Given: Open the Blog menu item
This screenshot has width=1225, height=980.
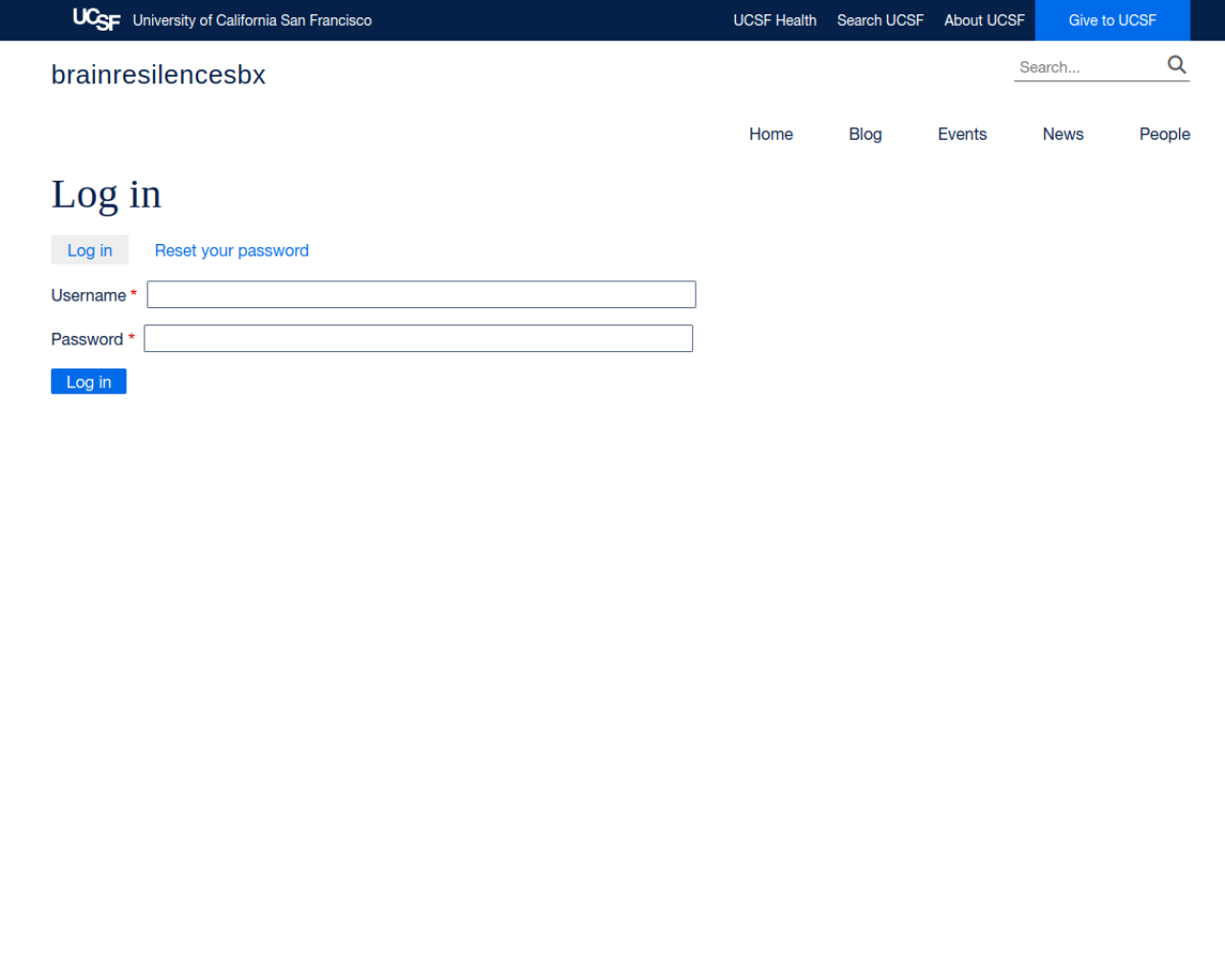Looking at the screenshot, I should (x=865, y=134).
